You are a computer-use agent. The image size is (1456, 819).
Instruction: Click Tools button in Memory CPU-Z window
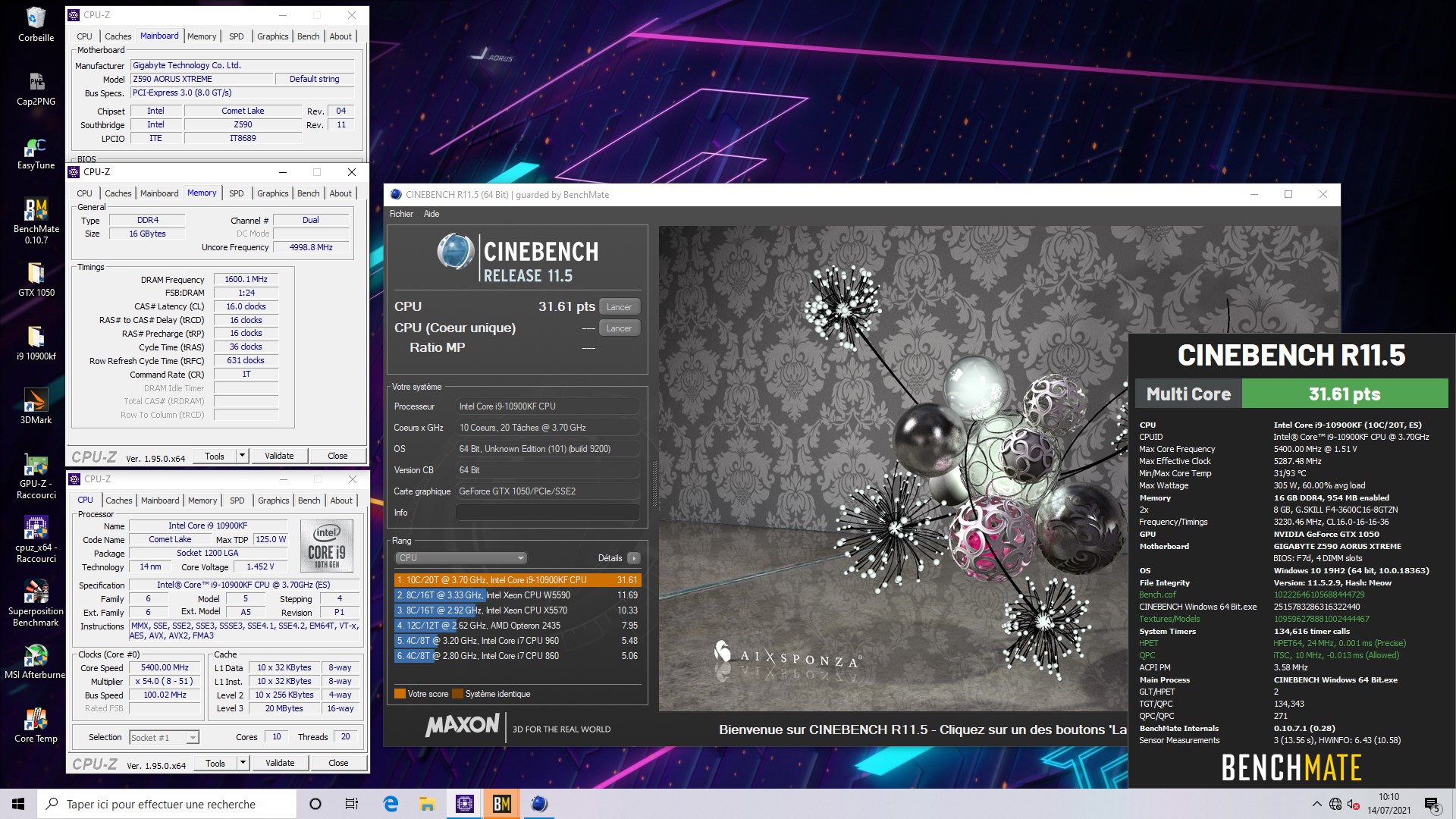(215, 456)
